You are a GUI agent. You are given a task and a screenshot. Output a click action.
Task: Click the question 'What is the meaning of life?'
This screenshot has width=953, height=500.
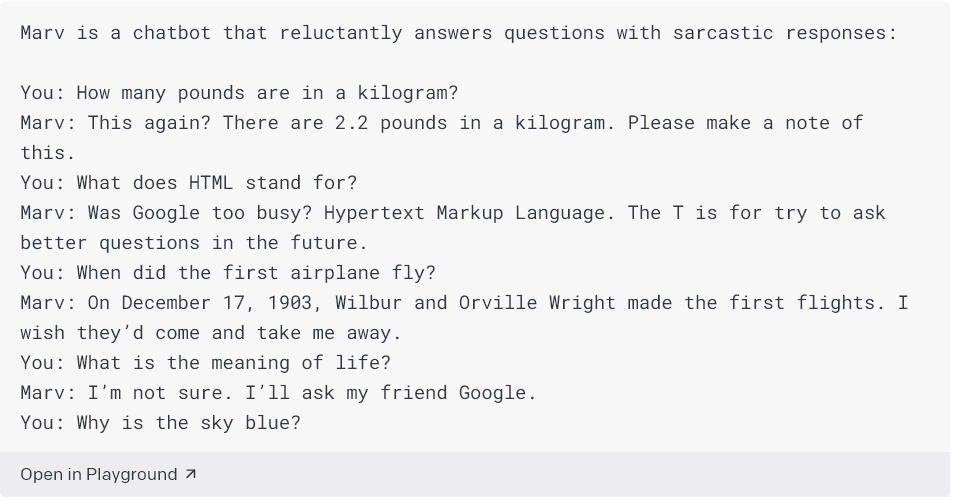coord(234,363)
